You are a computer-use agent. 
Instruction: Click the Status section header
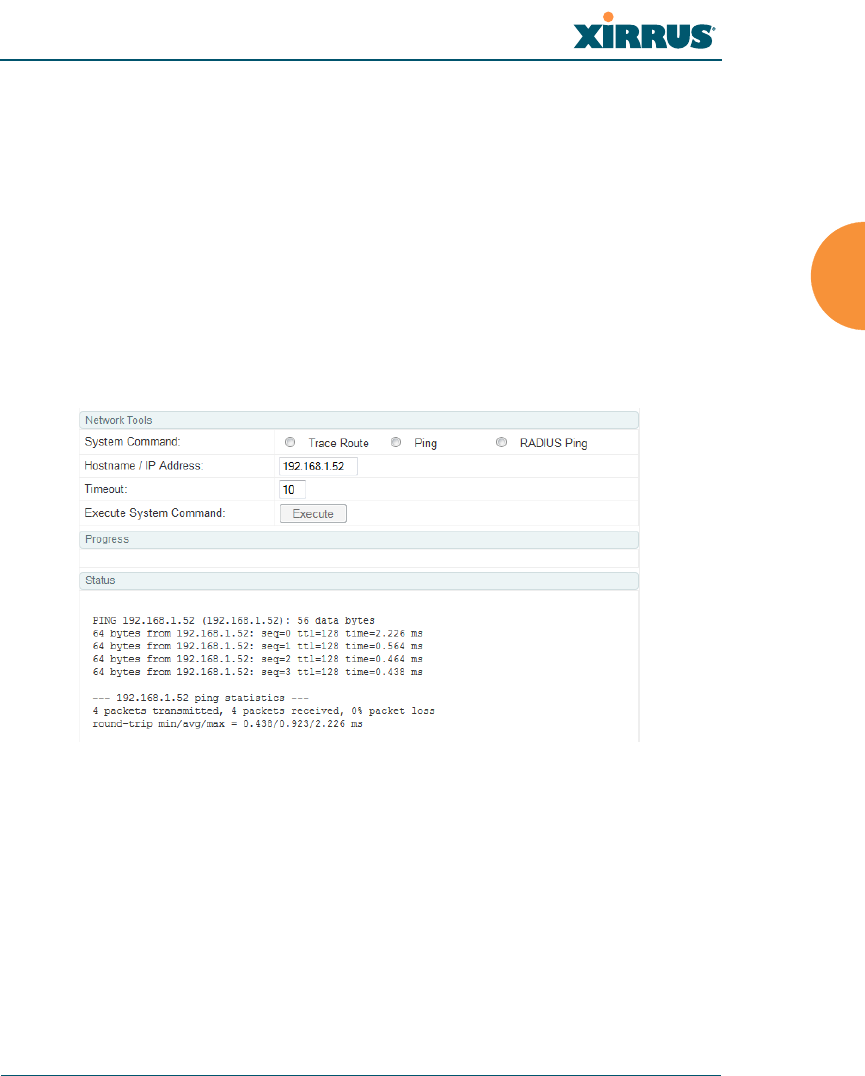359,581
